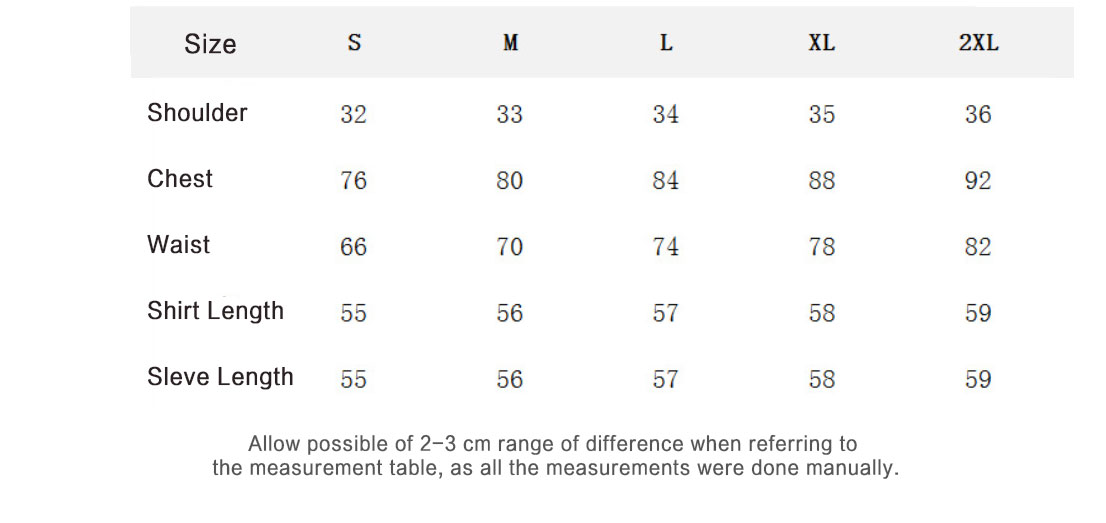Click the Sleve Length row label
The width and height of the screenshot is (1106, 523).
[220, 377]
